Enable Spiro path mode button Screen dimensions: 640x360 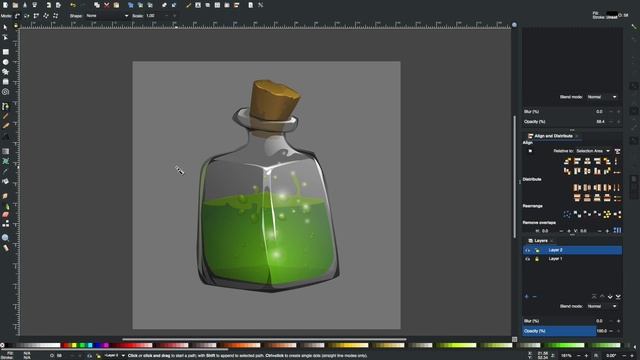point(27,16)
